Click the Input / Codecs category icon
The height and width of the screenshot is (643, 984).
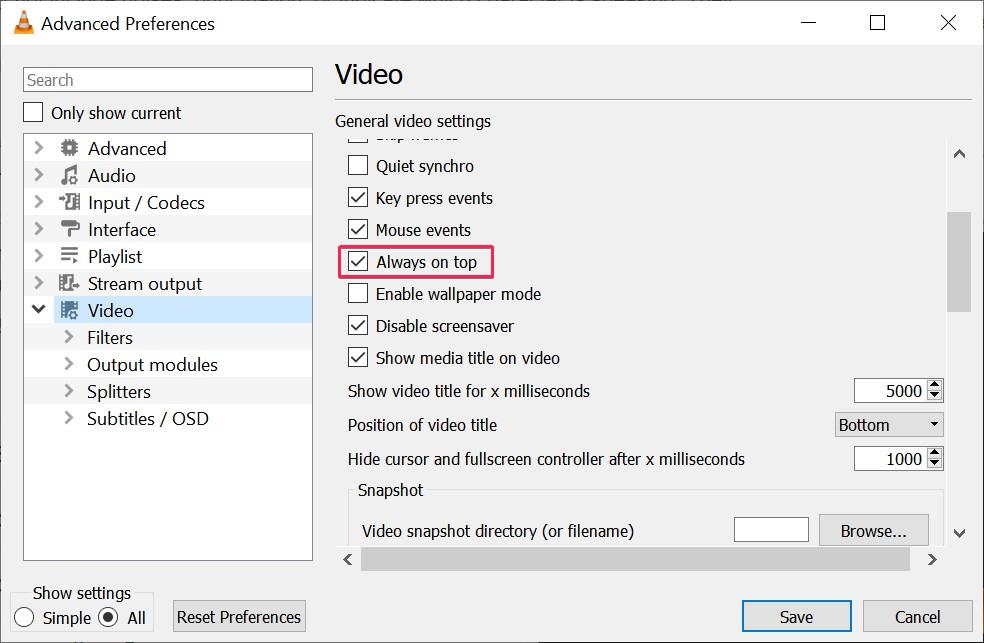(x=71, y=202)
